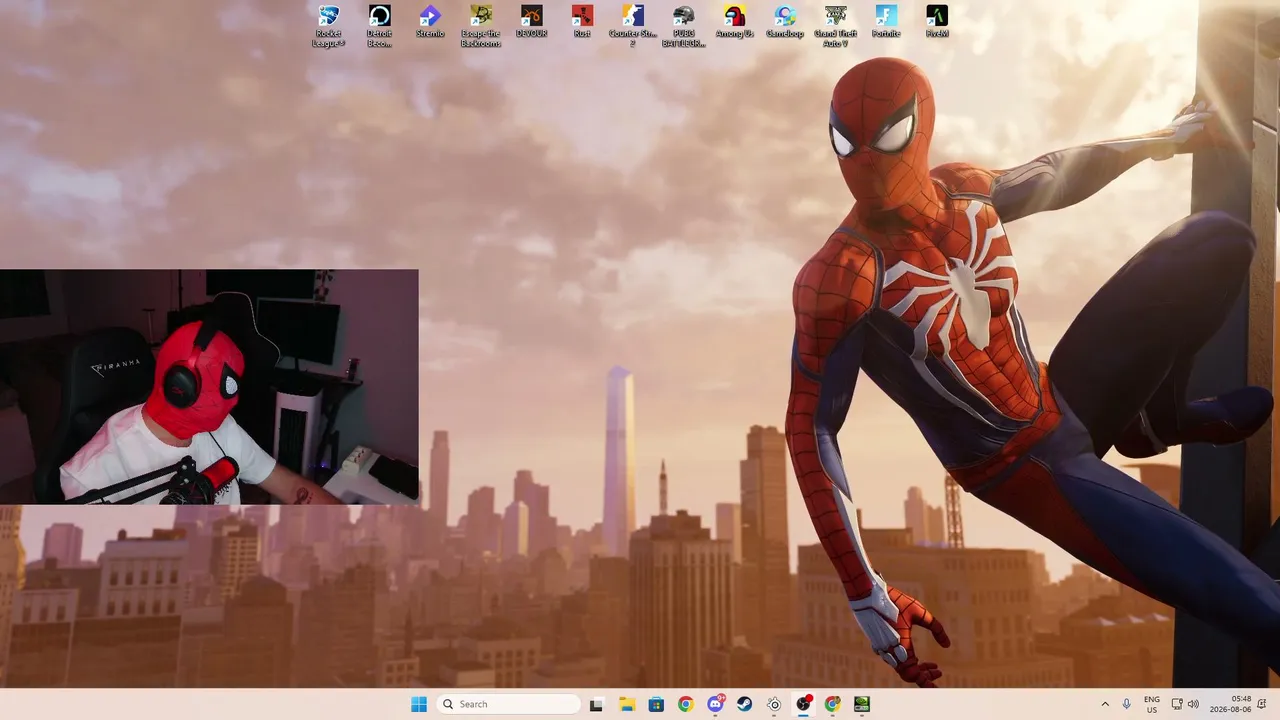
Task: Open the ENG US language switcher
Action: coord(1152,704)
